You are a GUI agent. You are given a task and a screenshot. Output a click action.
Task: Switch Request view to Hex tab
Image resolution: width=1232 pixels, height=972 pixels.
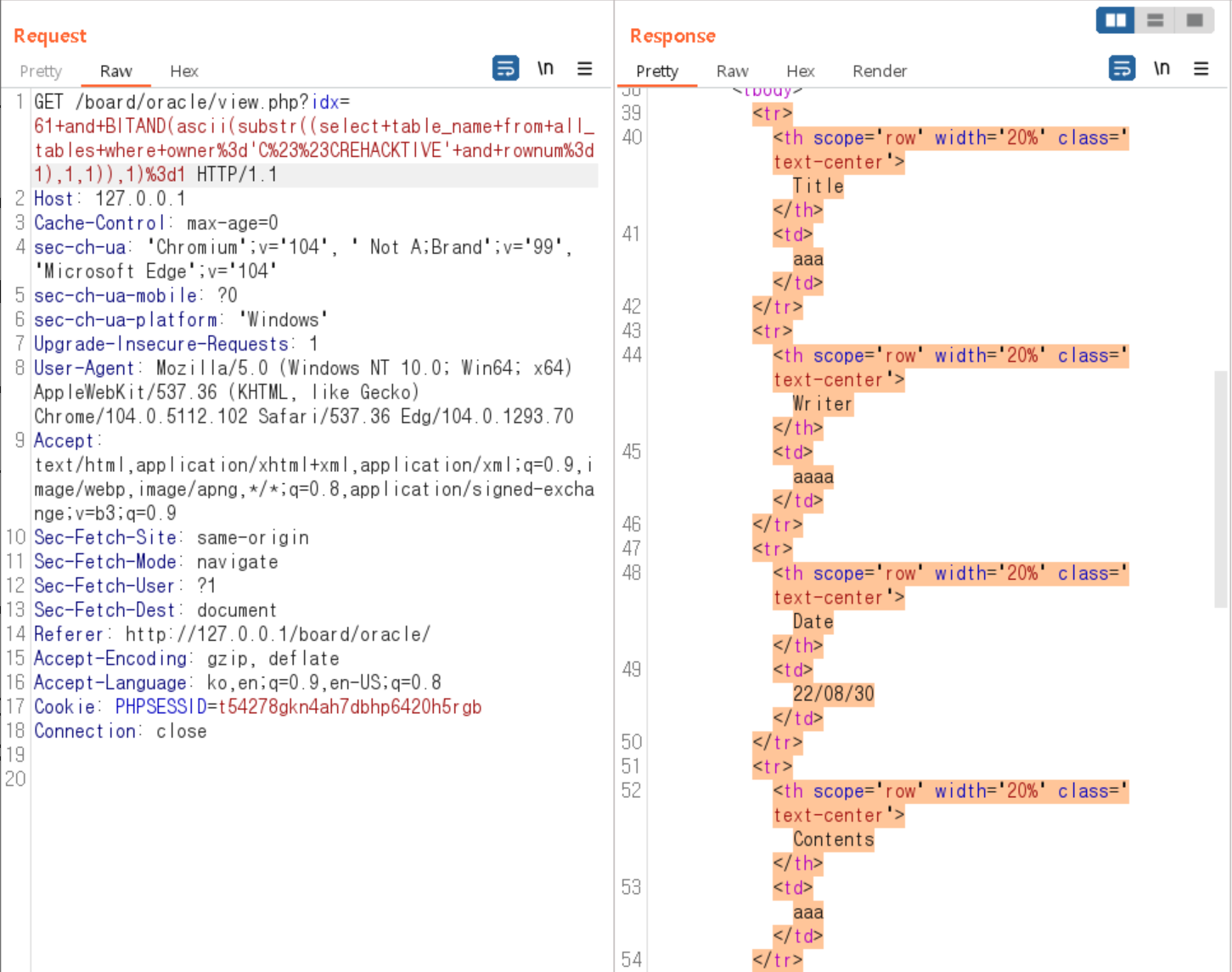(183, 71)
